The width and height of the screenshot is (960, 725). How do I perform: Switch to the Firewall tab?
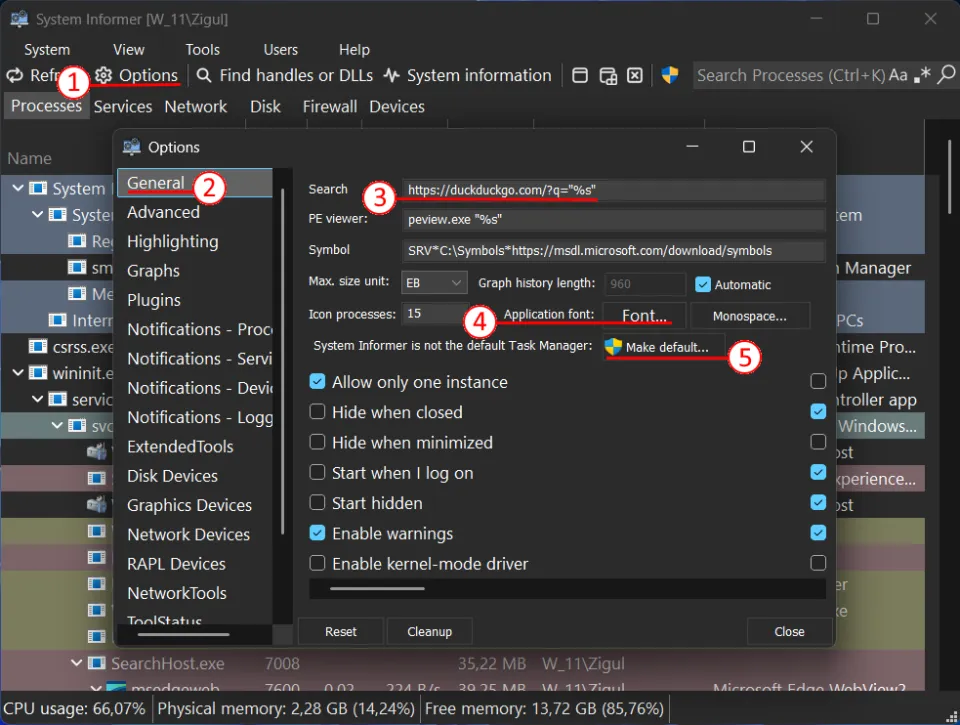pyautogui.click(x=329, y=107)
